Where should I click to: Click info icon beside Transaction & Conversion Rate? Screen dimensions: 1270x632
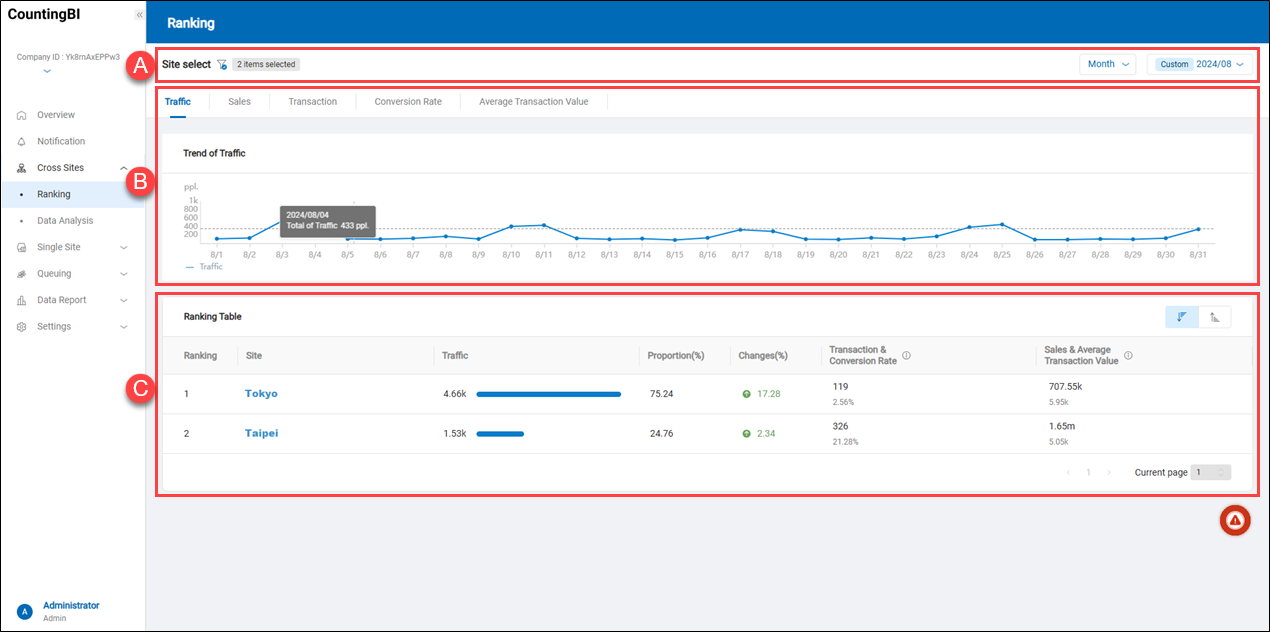(x=906, y=355)
